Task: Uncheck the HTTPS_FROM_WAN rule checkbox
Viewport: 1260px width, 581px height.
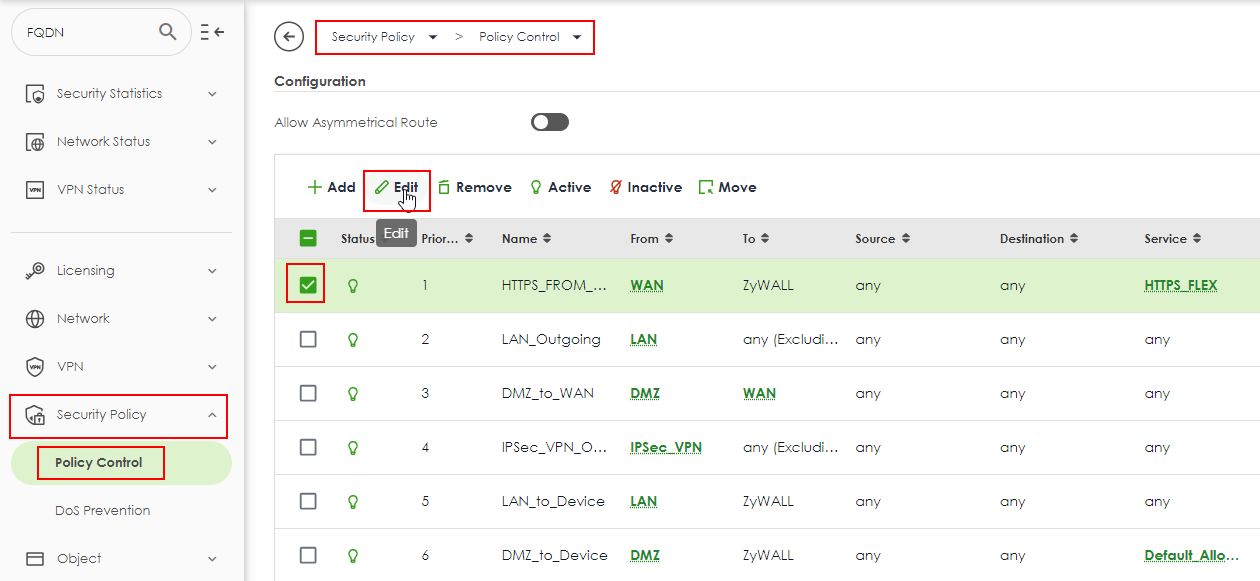Action: [308, 285]
